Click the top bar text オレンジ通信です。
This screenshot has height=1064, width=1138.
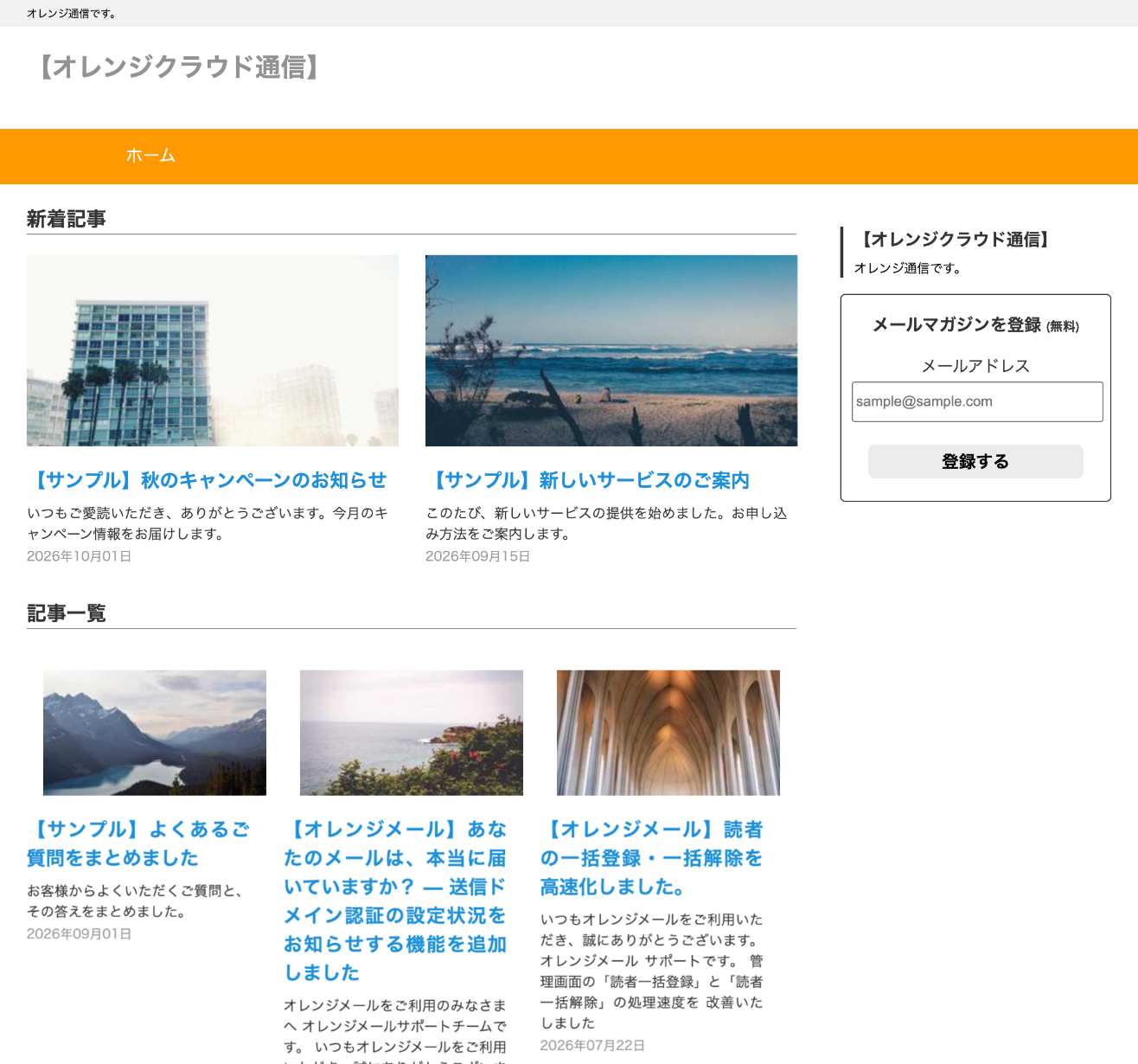point(72,14)
